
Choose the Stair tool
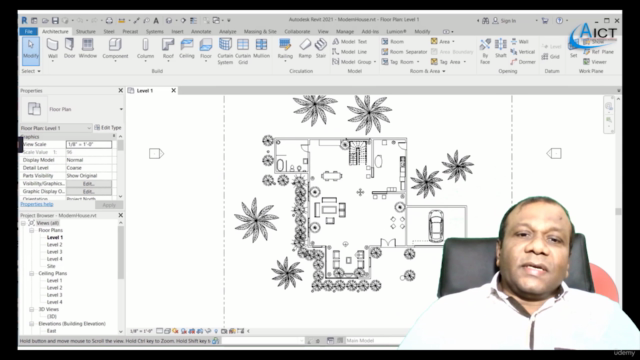(x=321, y=48)
